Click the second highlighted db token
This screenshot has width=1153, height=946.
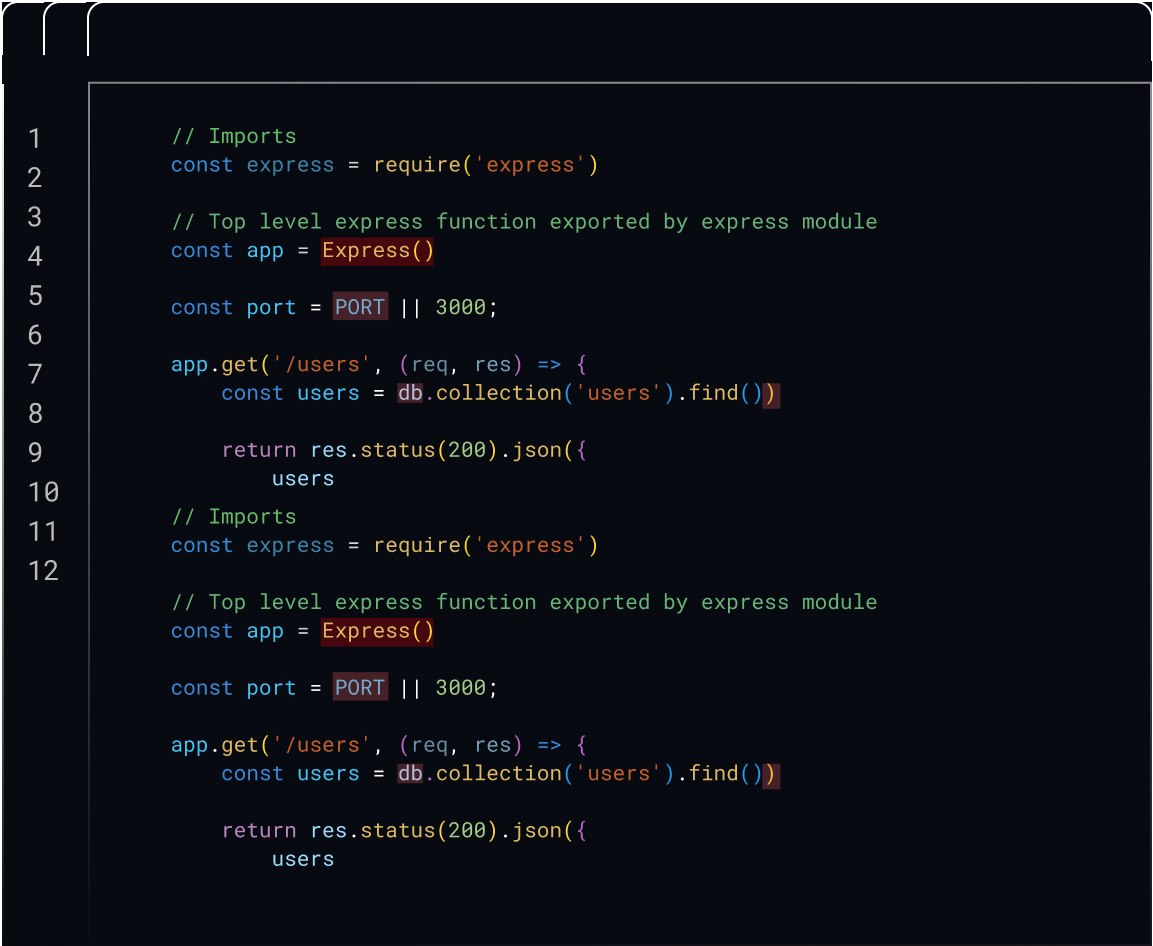tap(410, 774)
